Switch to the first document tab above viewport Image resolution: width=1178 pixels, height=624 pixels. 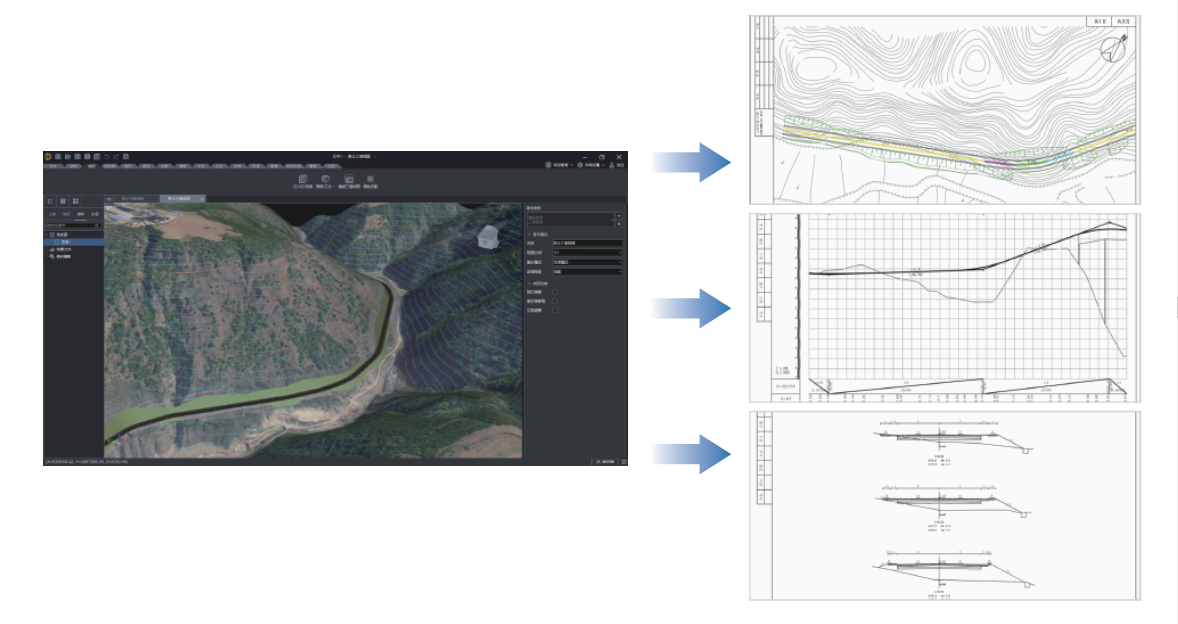pos(133,199)
